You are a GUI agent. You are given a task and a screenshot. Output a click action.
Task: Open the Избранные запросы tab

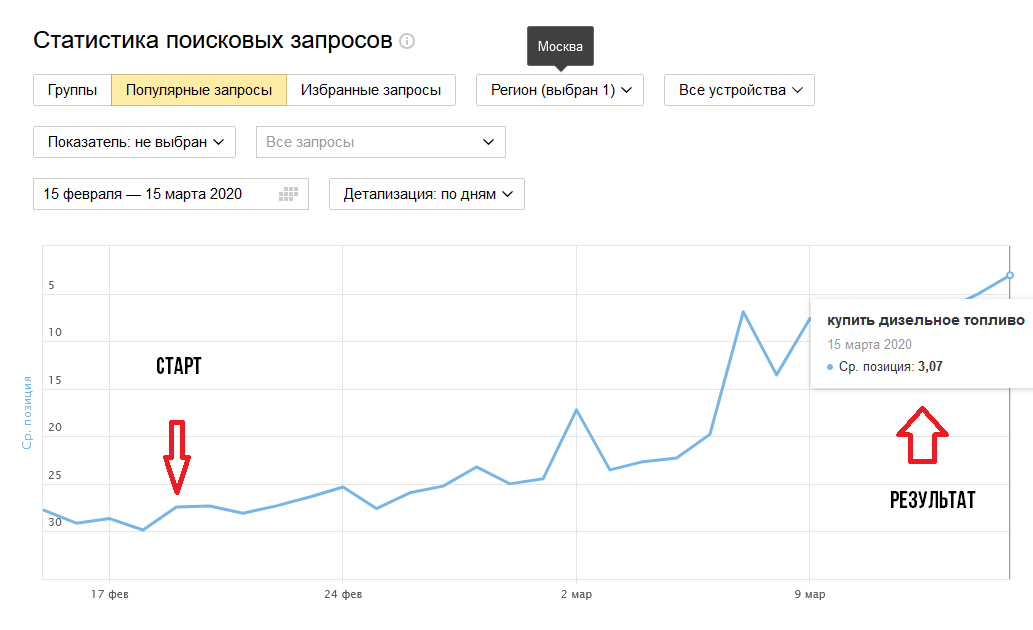point(371,90)
